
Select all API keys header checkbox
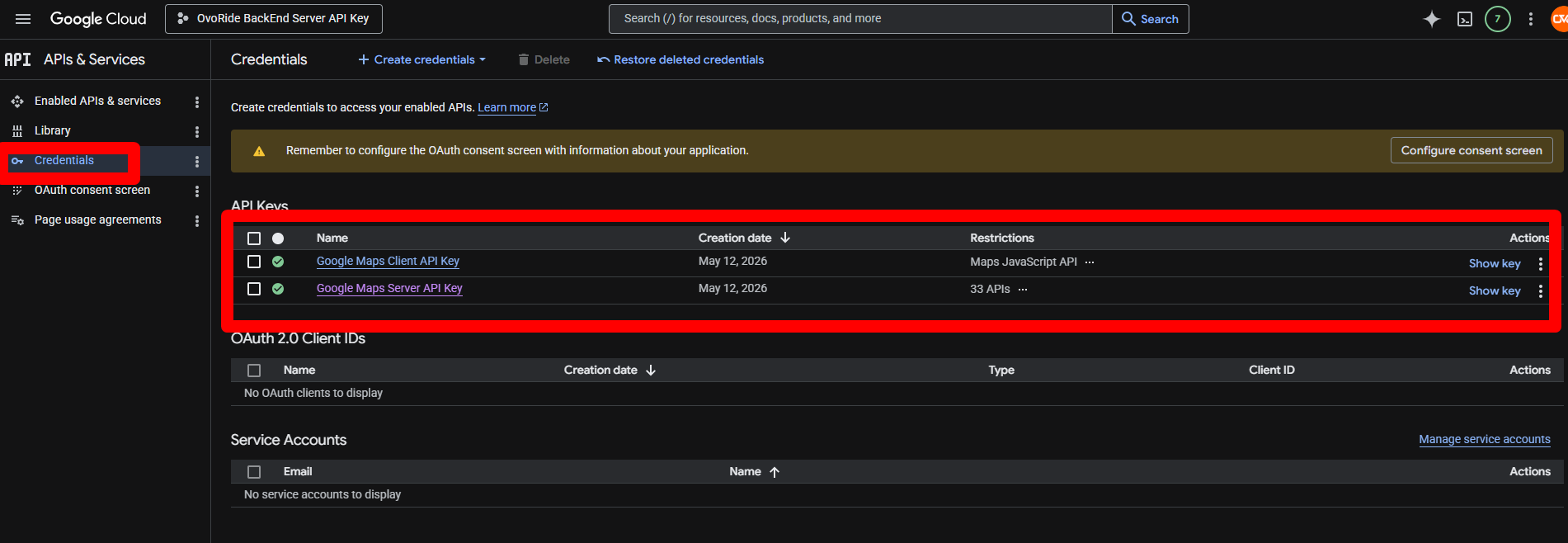tap(254, 238)
